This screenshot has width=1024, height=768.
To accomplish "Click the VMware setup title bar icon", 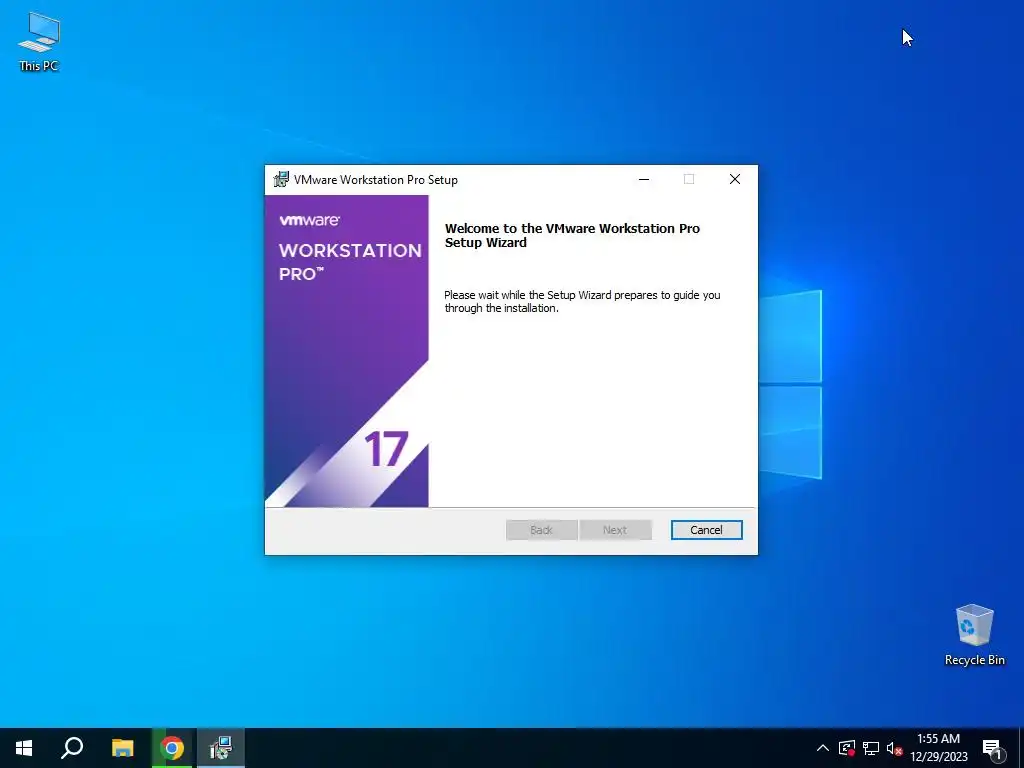I will [281, 180].
